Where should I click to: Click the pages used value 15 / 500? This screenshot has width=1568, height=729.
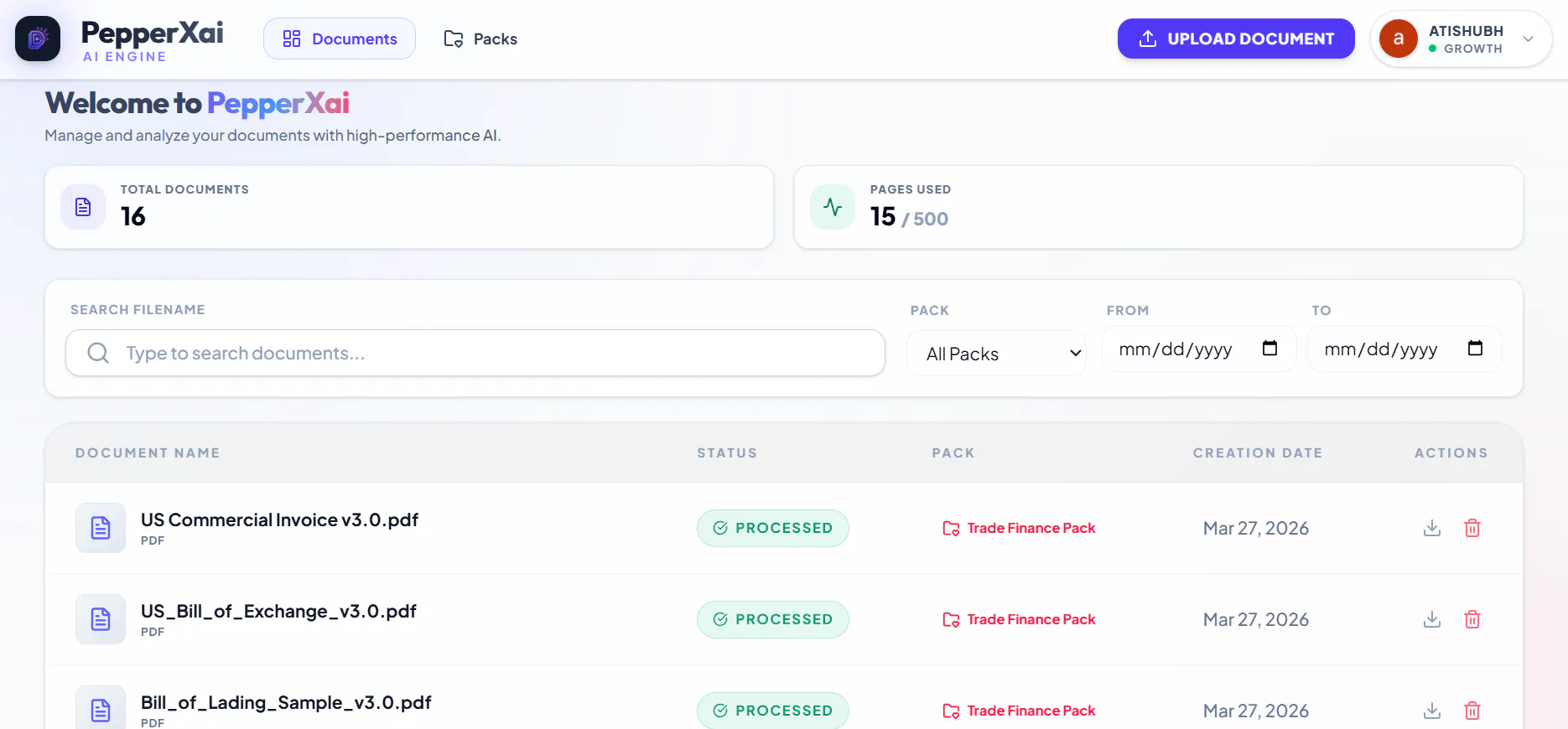pyautogui.click(x=909, y=217)
